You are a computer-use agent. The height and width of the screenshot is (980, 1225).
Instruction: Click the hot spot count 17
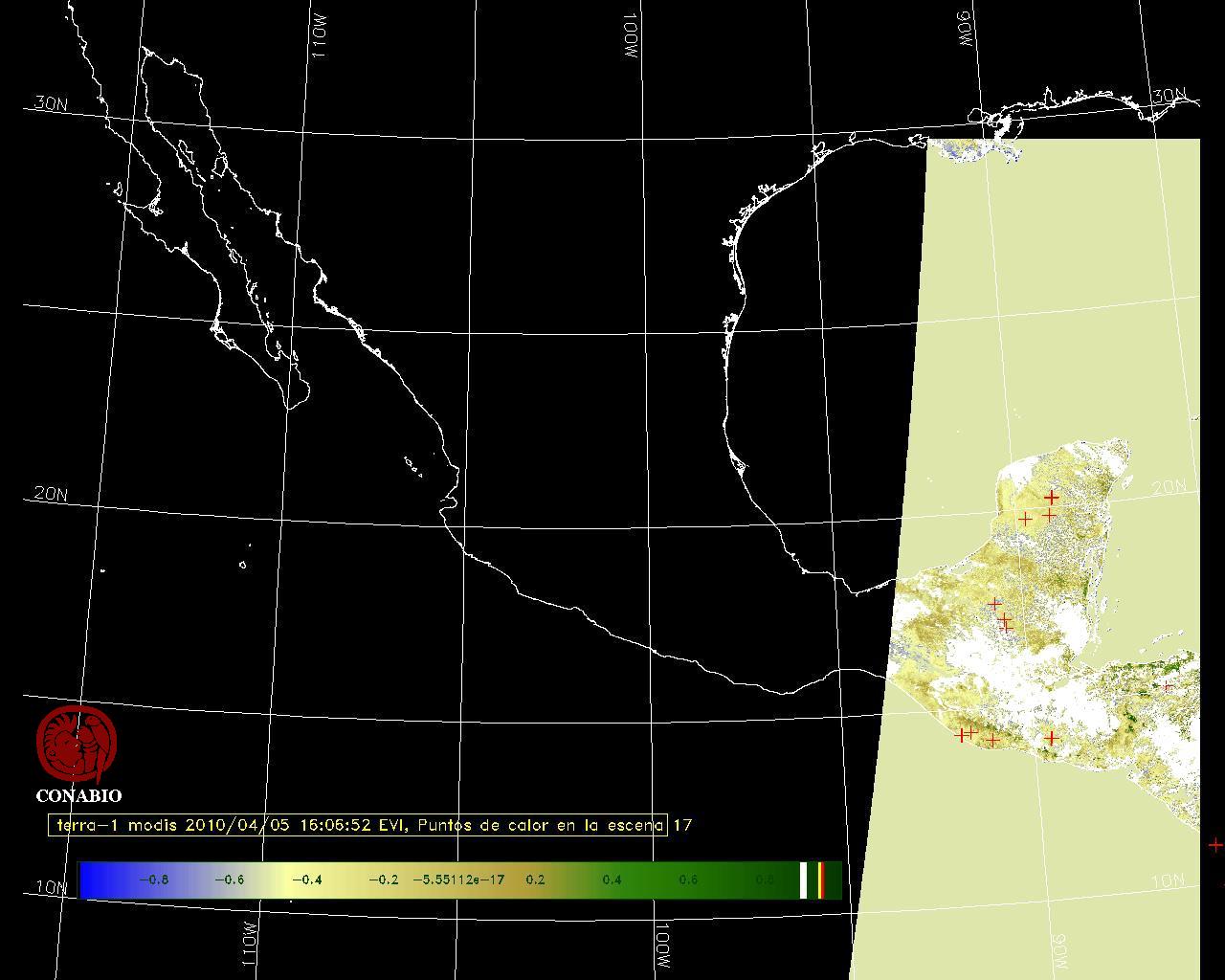click(x=682, y=825)
